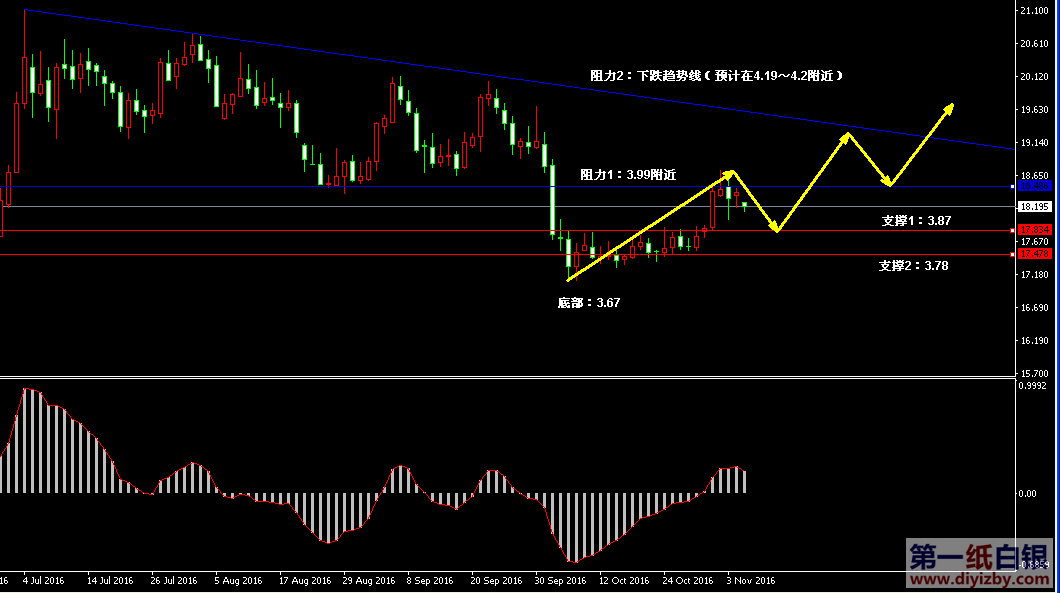The image size is (1060, 593).
Task: Click the 21.100 price at top of axis
Action: (x=1033, y=10)
